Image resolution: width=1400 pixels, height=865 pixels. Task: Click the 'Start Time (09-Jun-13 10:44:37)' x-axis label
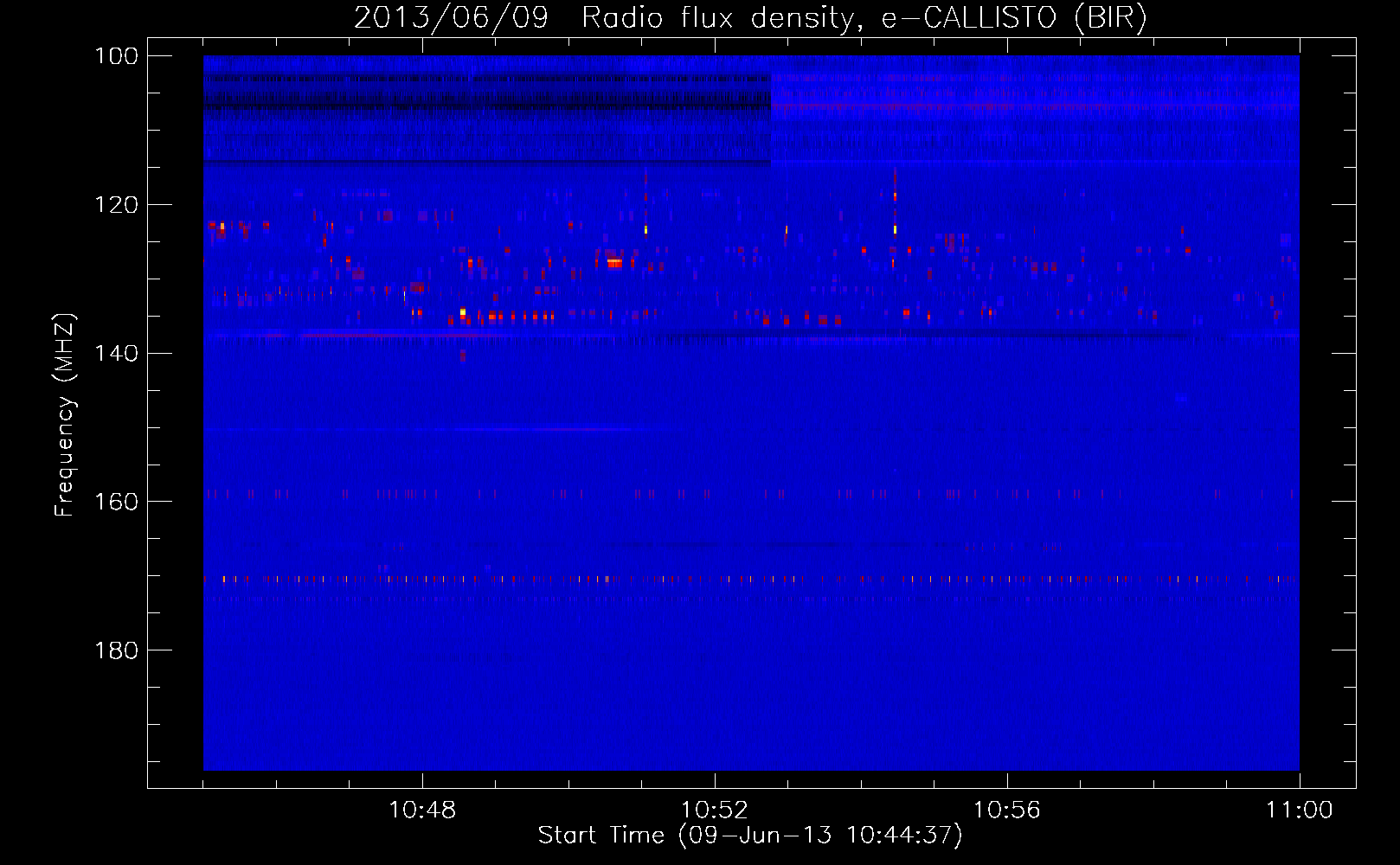(x=750, y=836)
